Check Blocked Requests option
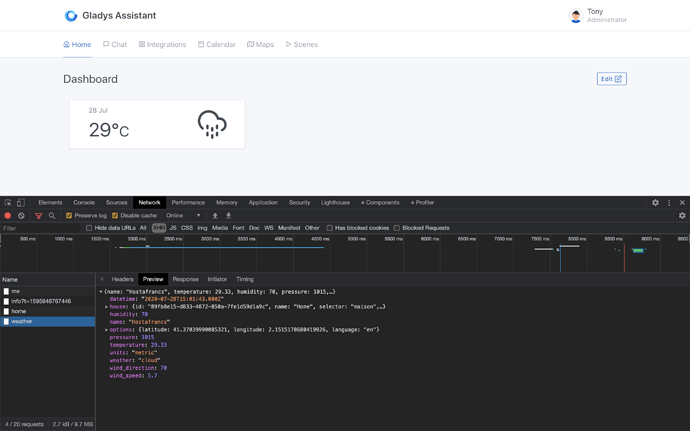The width and height of the screenshot is (690, 431). pyautogui.click(x=396, y=228)
